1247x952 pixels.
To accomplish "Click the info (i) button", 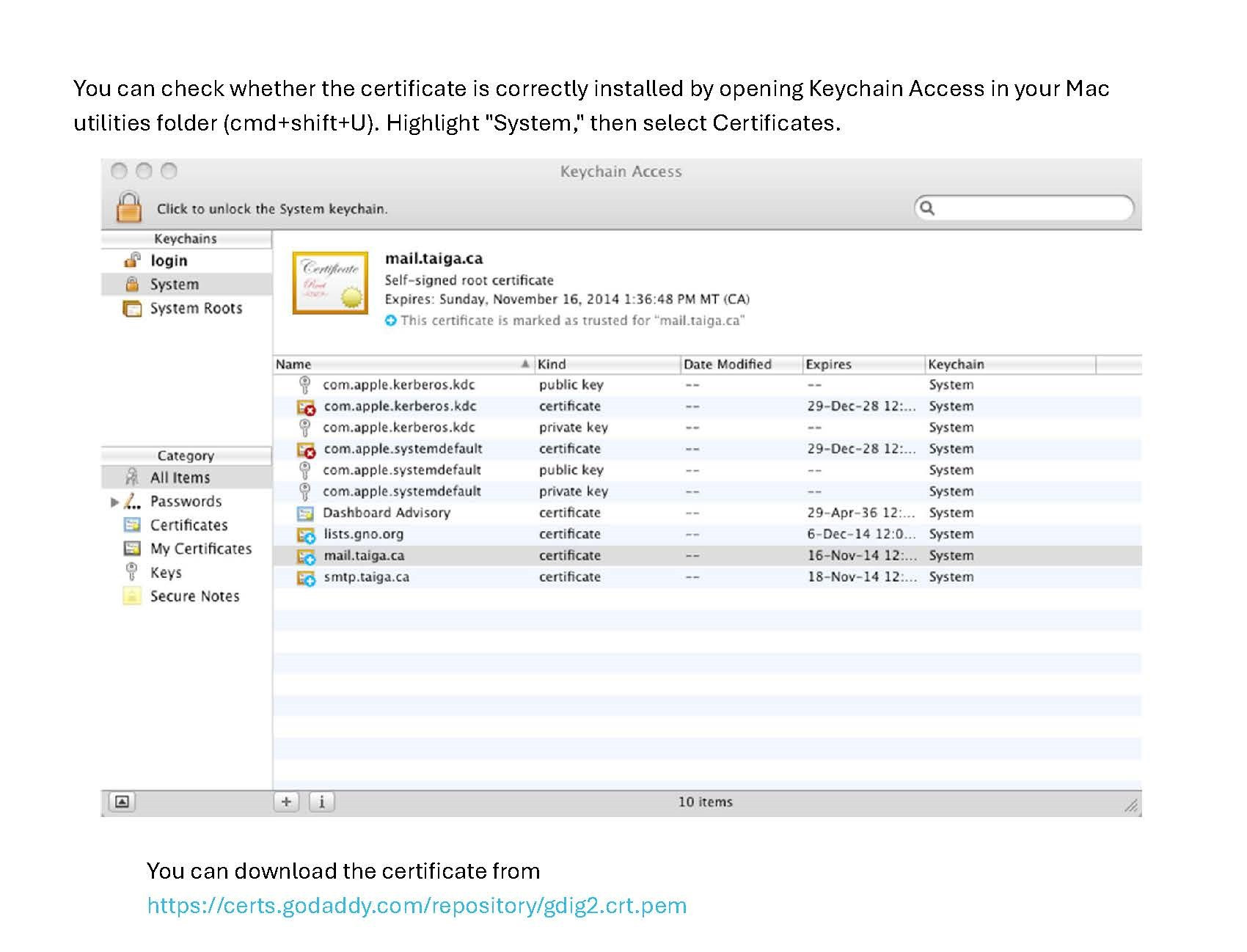I will coord(321,802).
